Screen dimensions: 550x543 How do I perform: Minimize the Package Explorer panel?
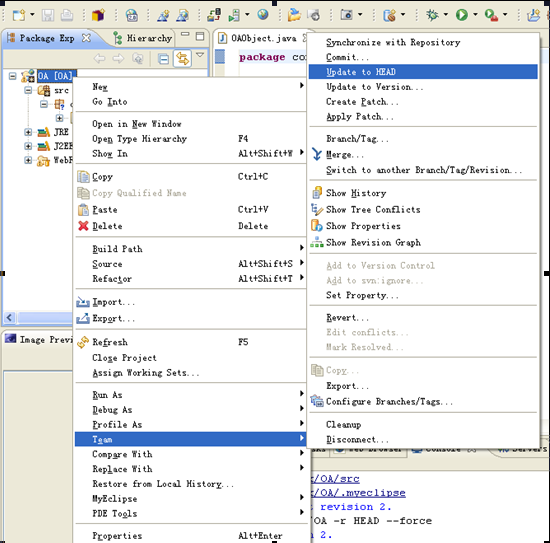pos(185,34)
